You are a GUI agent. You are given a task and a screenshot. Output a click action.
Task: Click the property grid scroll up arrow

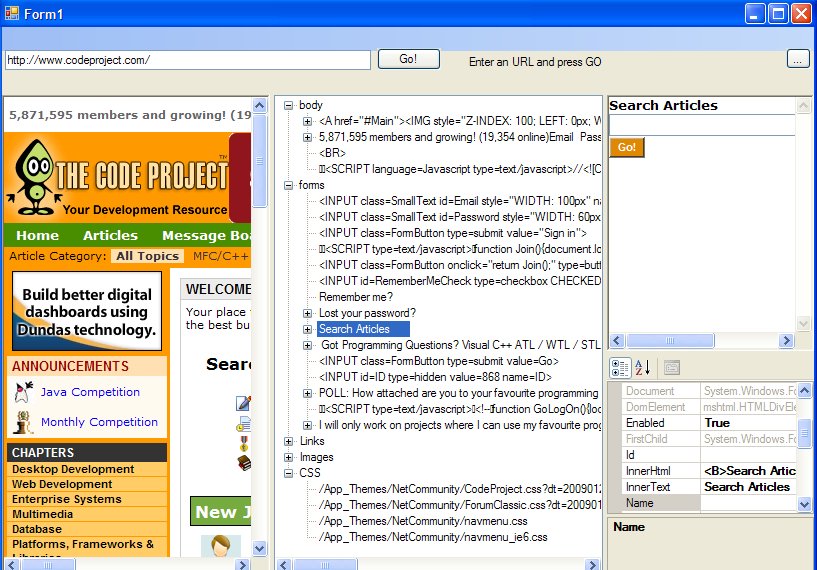pyautogui.click(x=804, y=390)
